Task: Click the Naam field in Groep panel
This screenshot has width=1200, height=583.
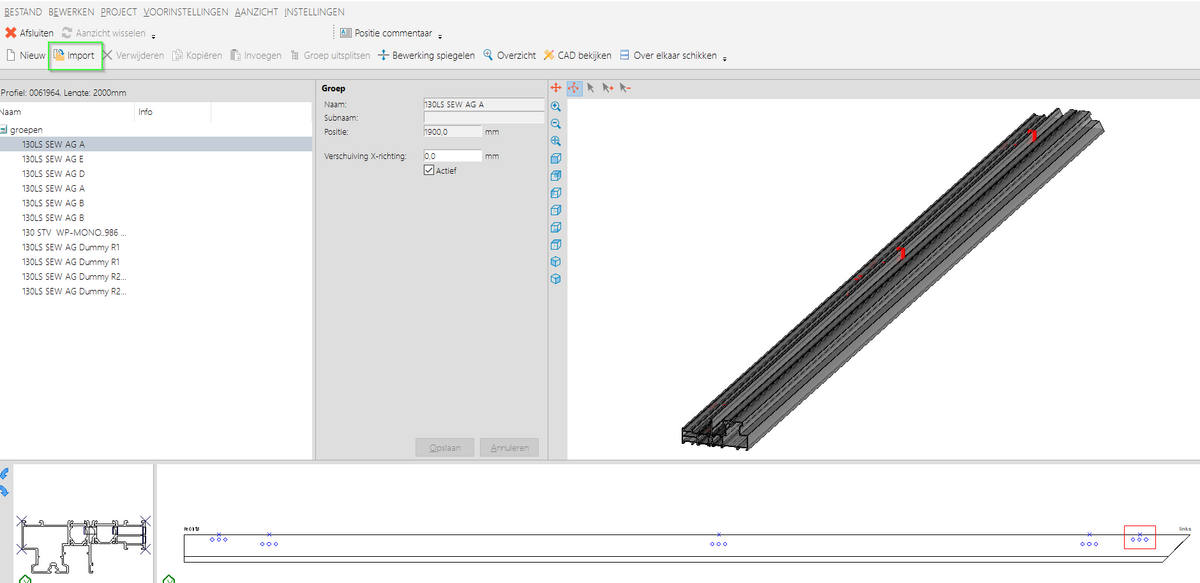Action: tap(484, 104)
